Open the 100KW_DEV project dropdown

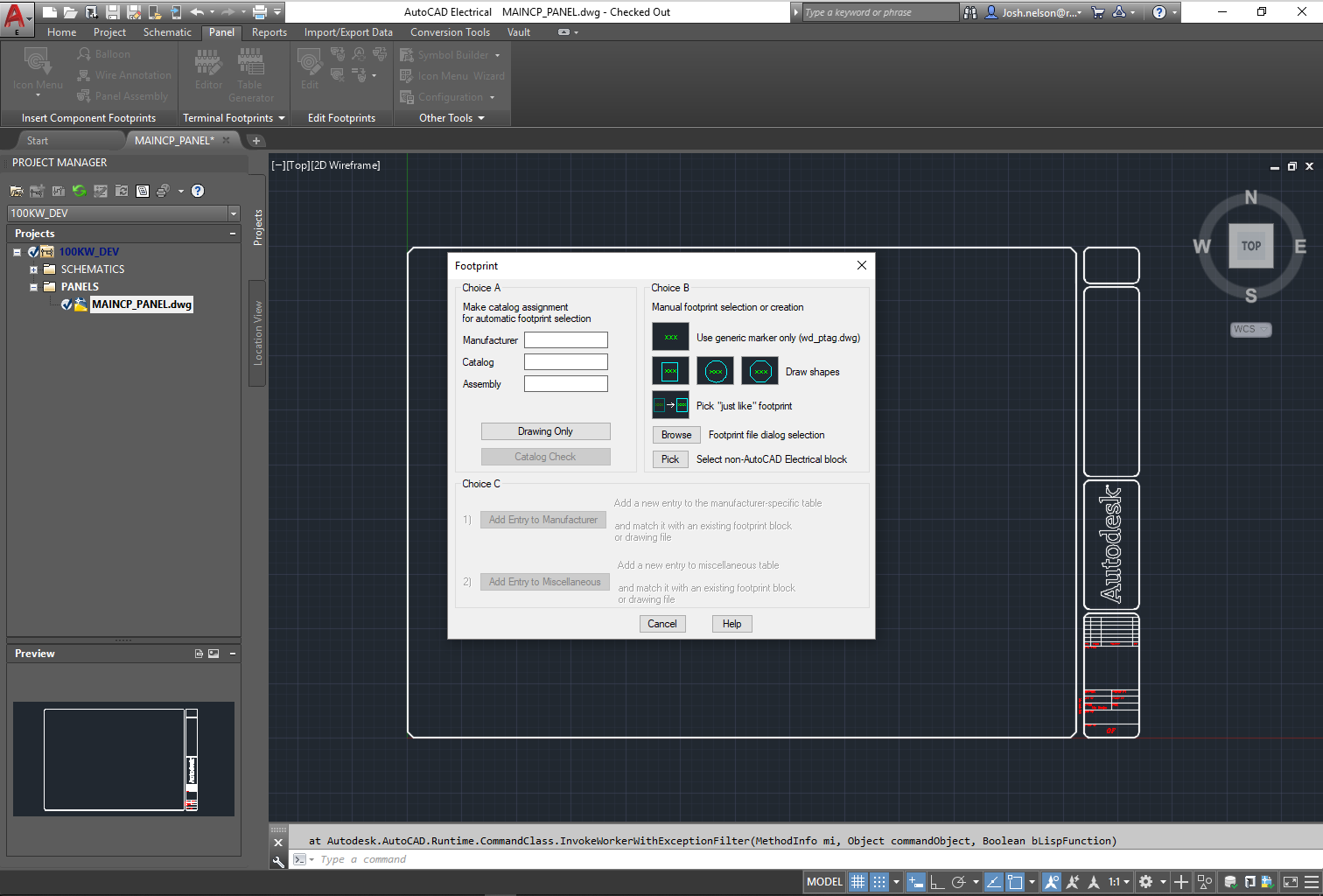click(233, 213)
